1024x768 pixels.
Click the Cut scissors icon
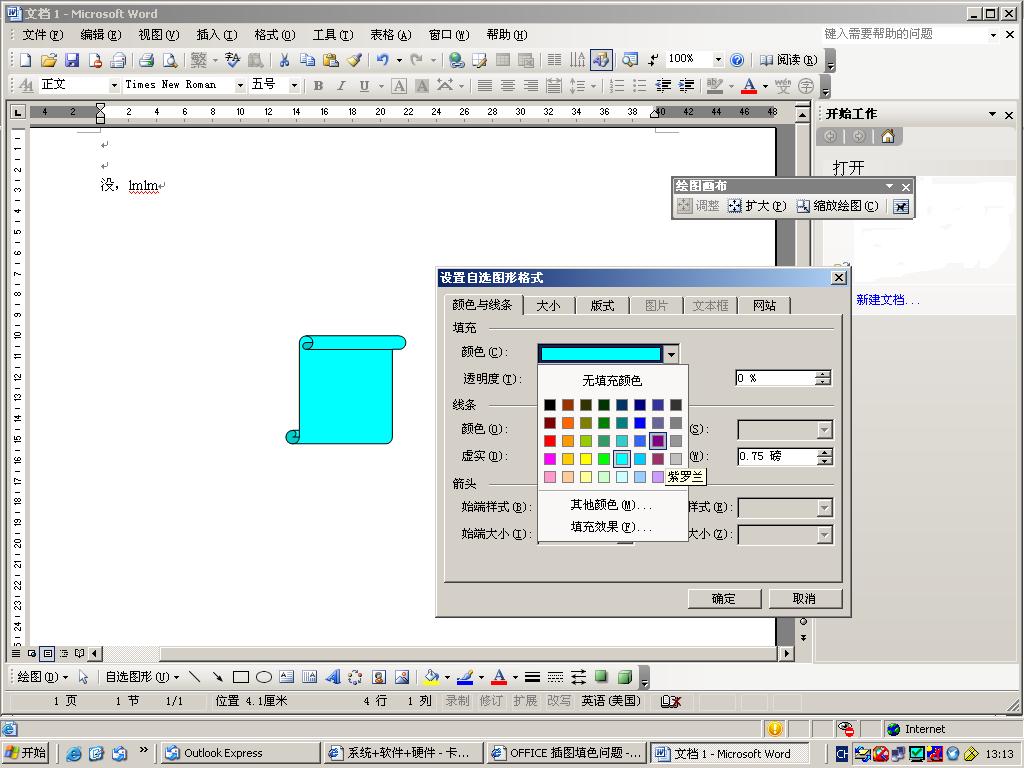tap(284, 60)
